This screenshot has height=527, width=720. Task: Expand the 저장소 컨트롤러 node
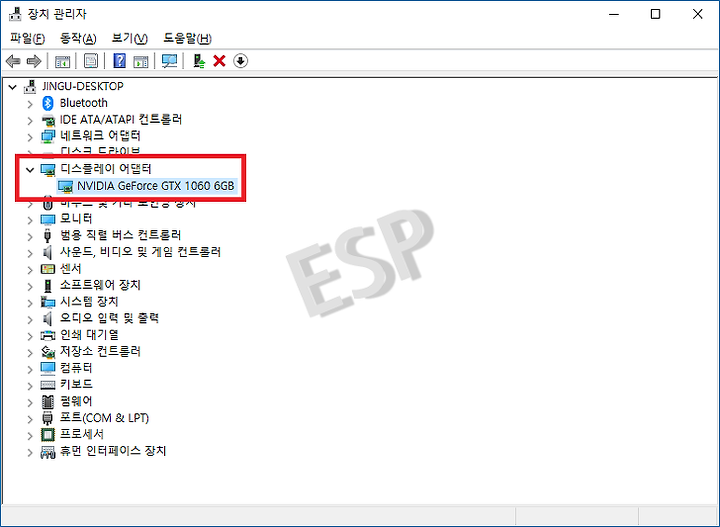coord(30,353)
